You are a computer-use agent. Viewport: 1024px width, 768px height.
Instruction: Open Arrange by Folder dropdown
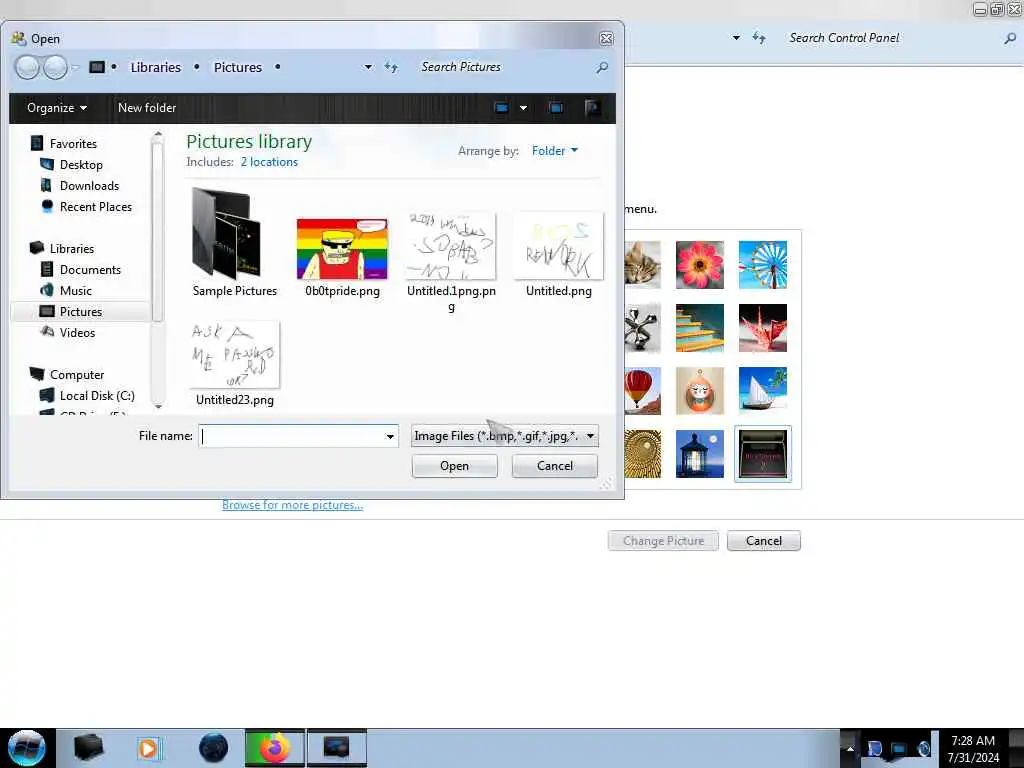tap(554, 151)
